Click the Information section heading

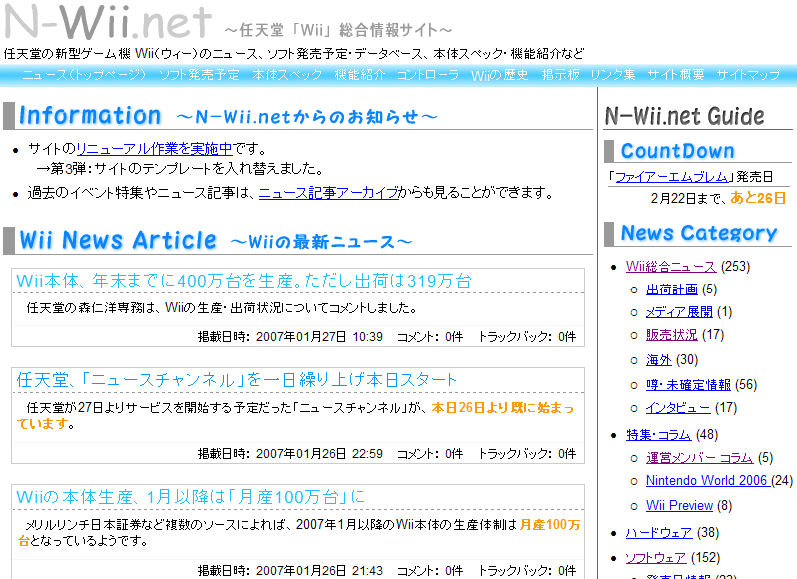(x=89, y=116)
